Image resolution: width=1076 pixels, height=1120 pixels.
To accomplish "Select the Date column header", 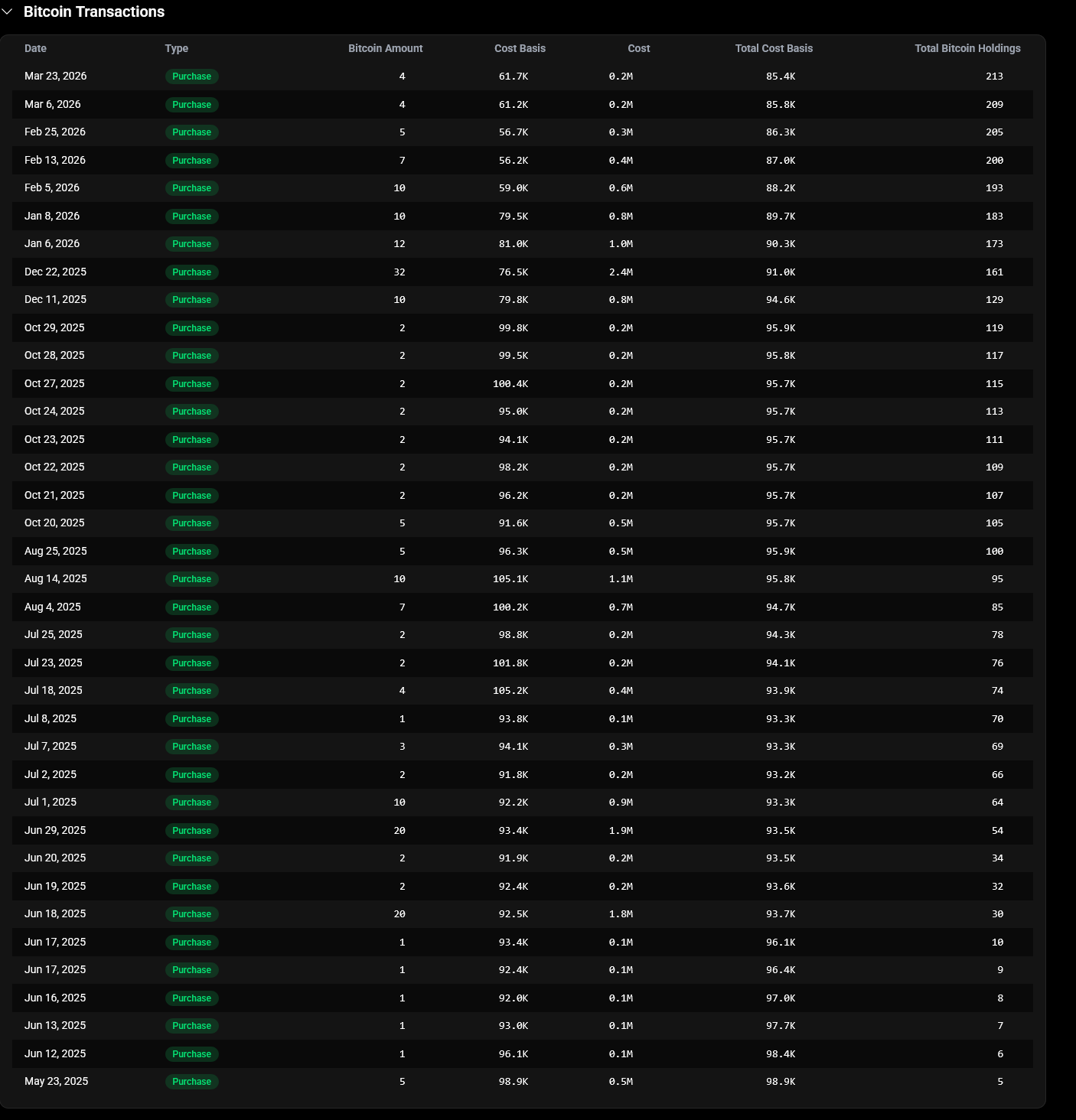I will pyautogui.click(x=35, y=48).
